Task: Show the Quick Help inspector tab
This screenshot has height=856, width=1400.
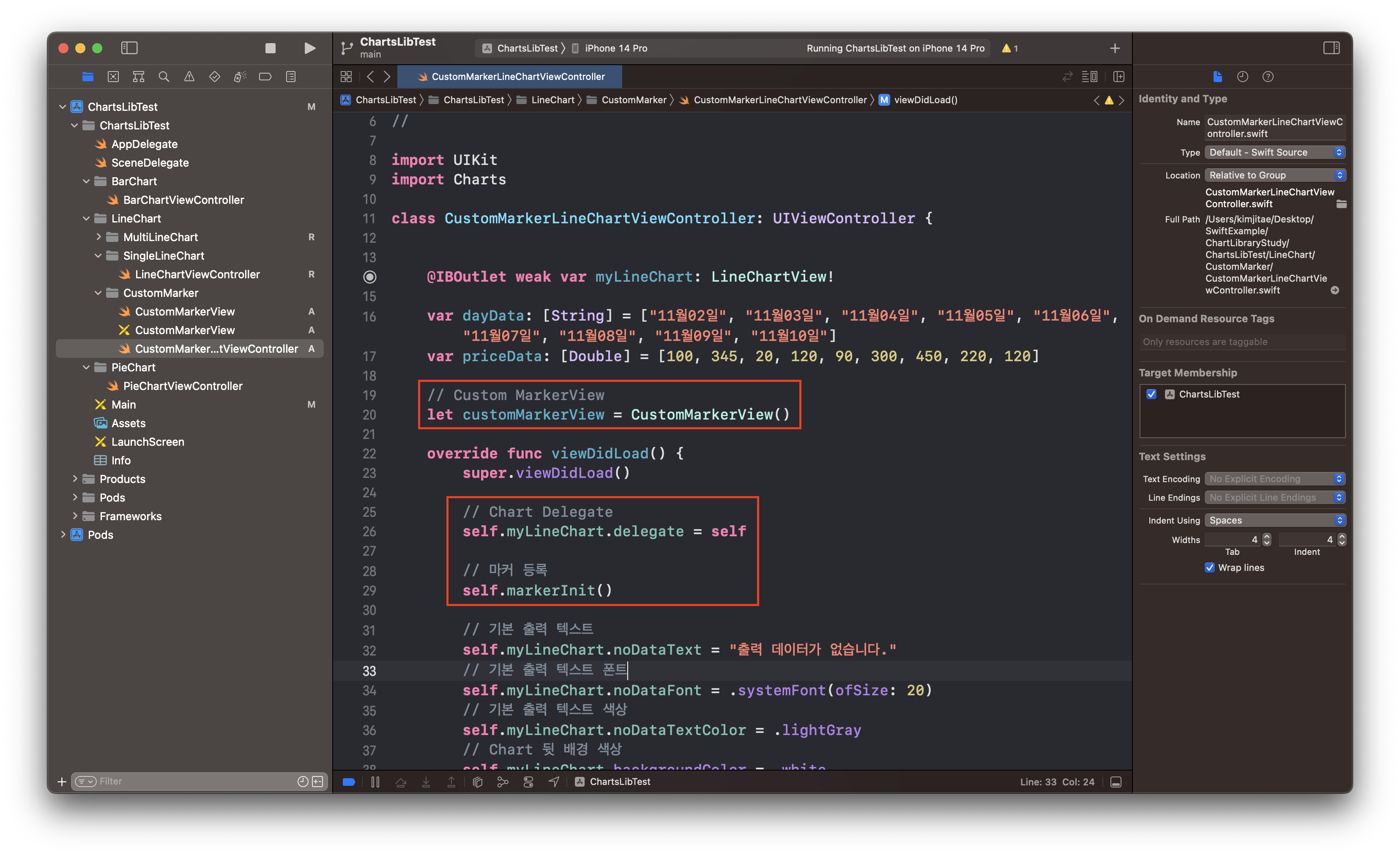Action: click(x=1268, y=77)
